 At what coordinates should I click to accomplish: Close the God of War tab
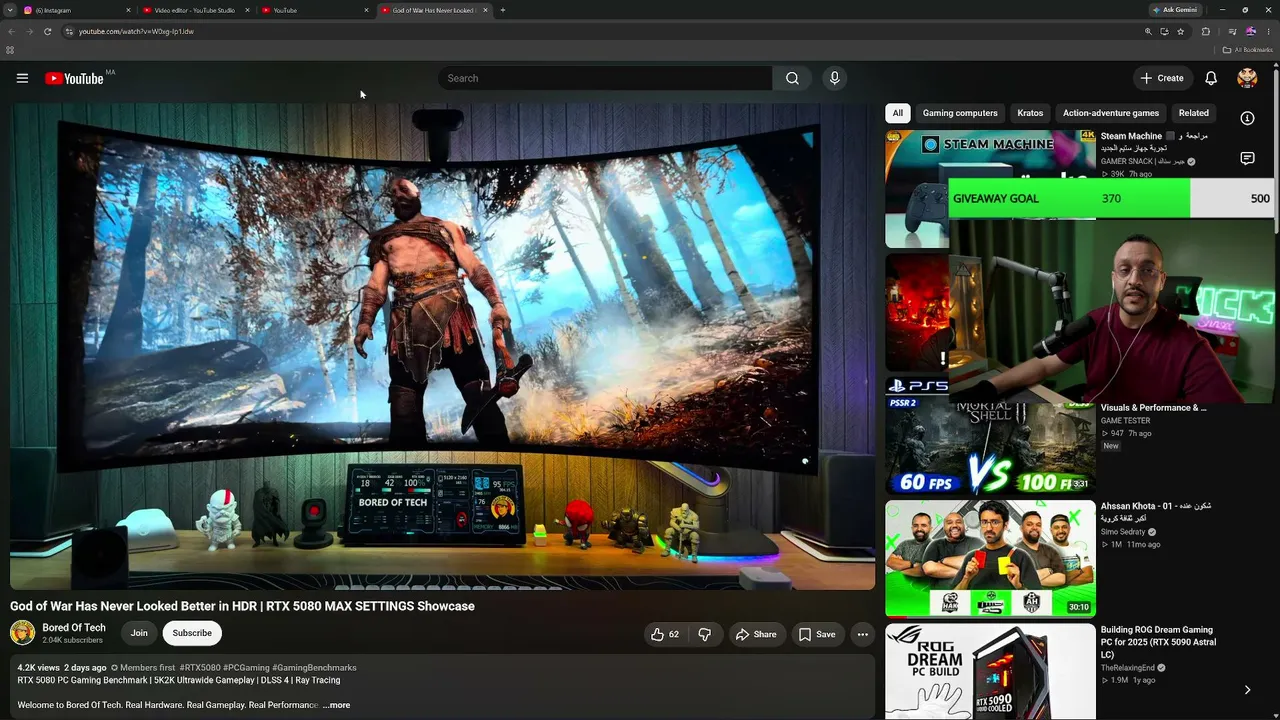485,10
